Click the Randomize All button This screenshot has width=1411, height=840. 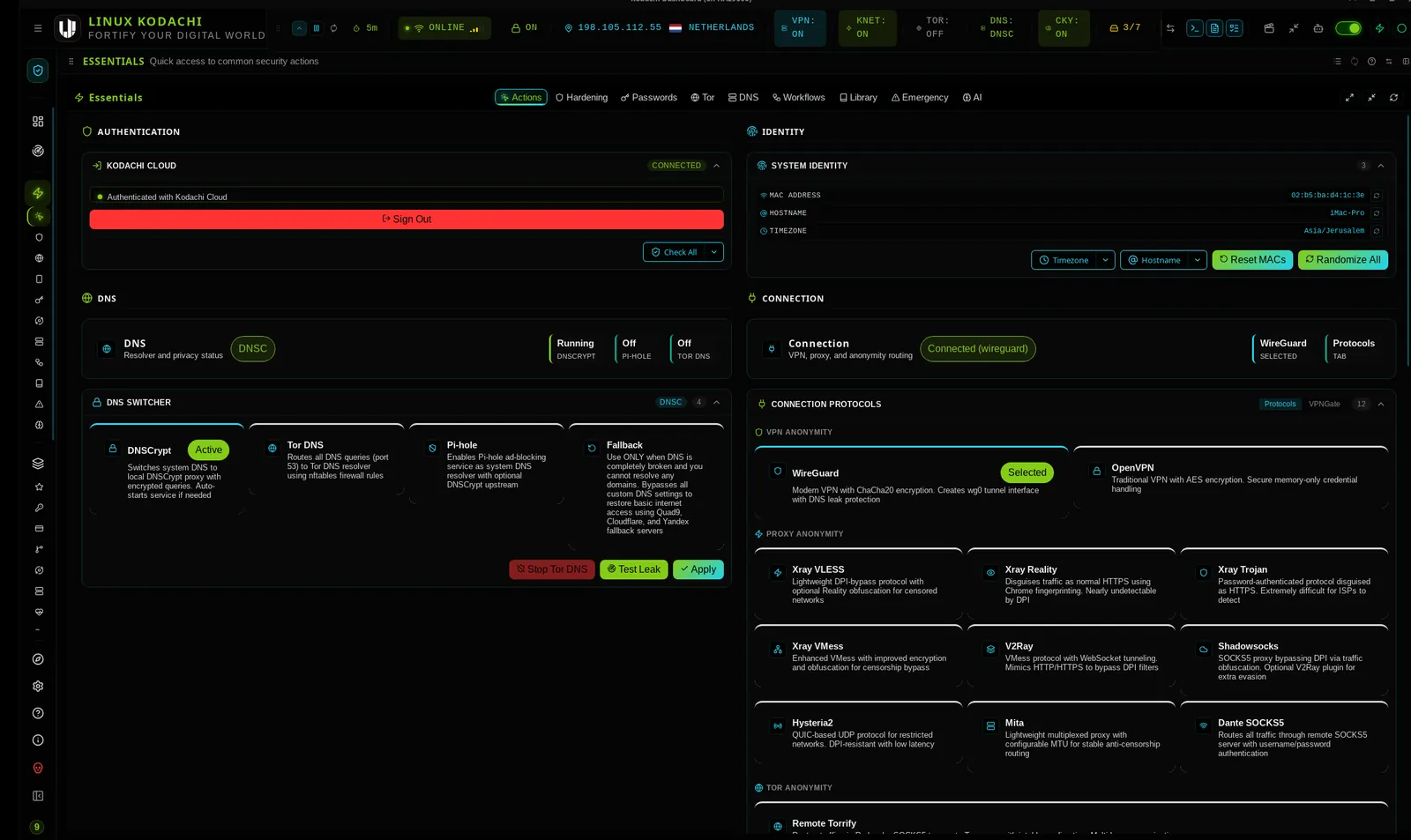coord(1342,260)
